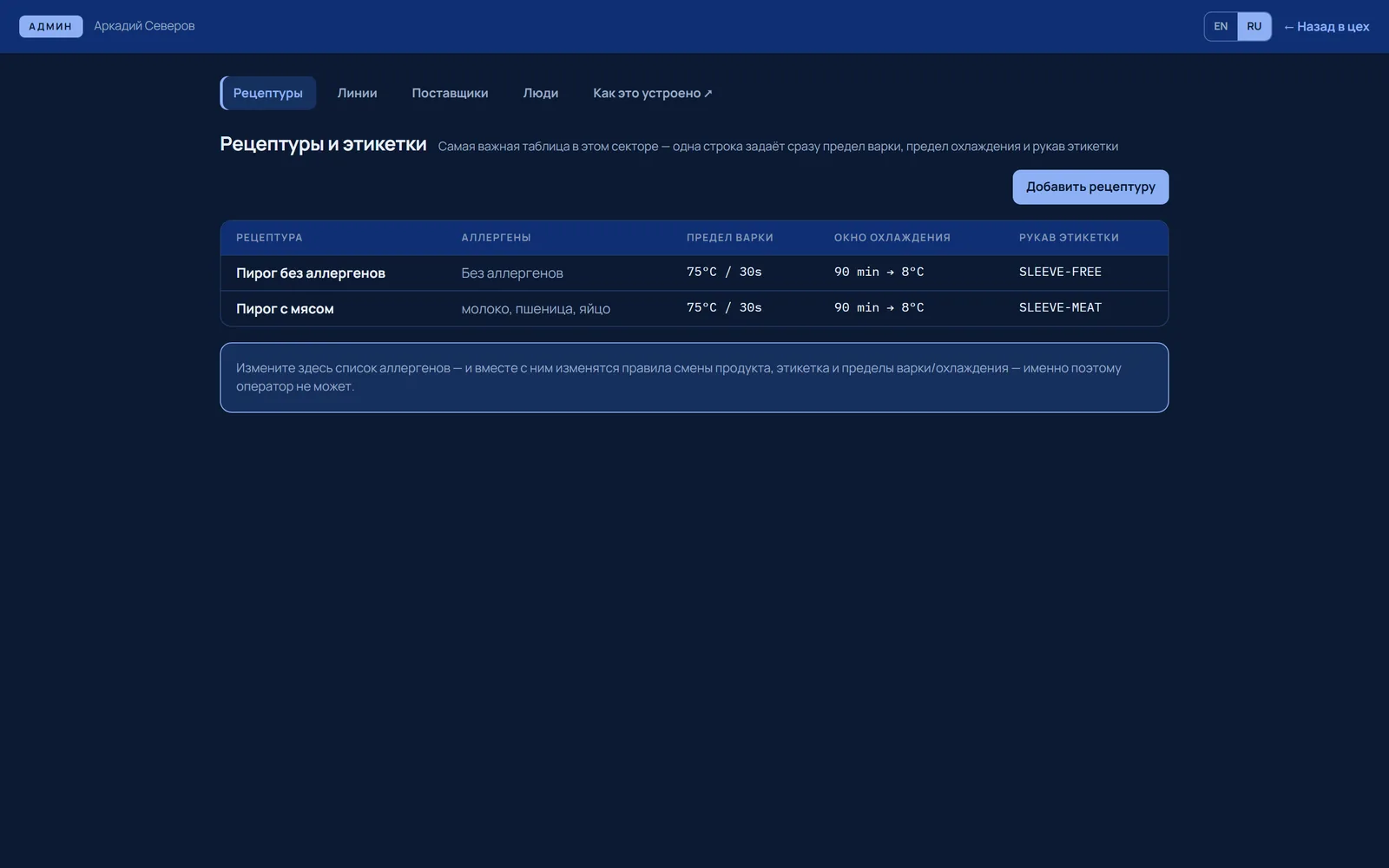Click the молоко, пшеница, яйцо allergen cell
Image resolution: width=1389 pixels, height=868 pixels.
tap(536, 308)
